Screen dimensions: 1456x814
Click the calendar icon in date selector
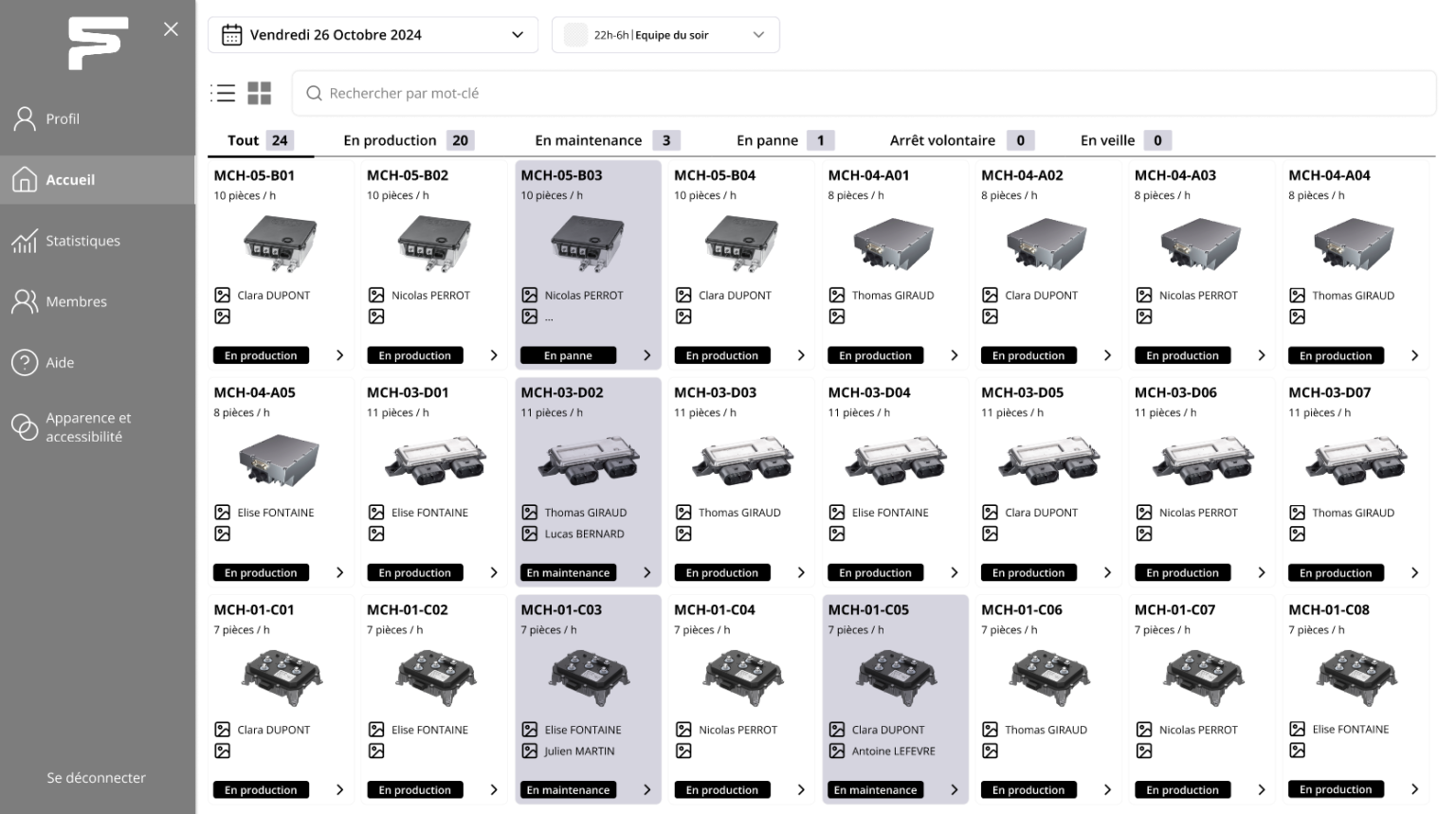(x=231, y=35)
